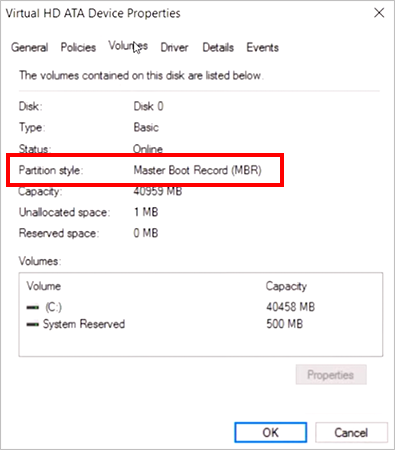Click the Online status value
395x450 pixels.
[x=148, y=149]
